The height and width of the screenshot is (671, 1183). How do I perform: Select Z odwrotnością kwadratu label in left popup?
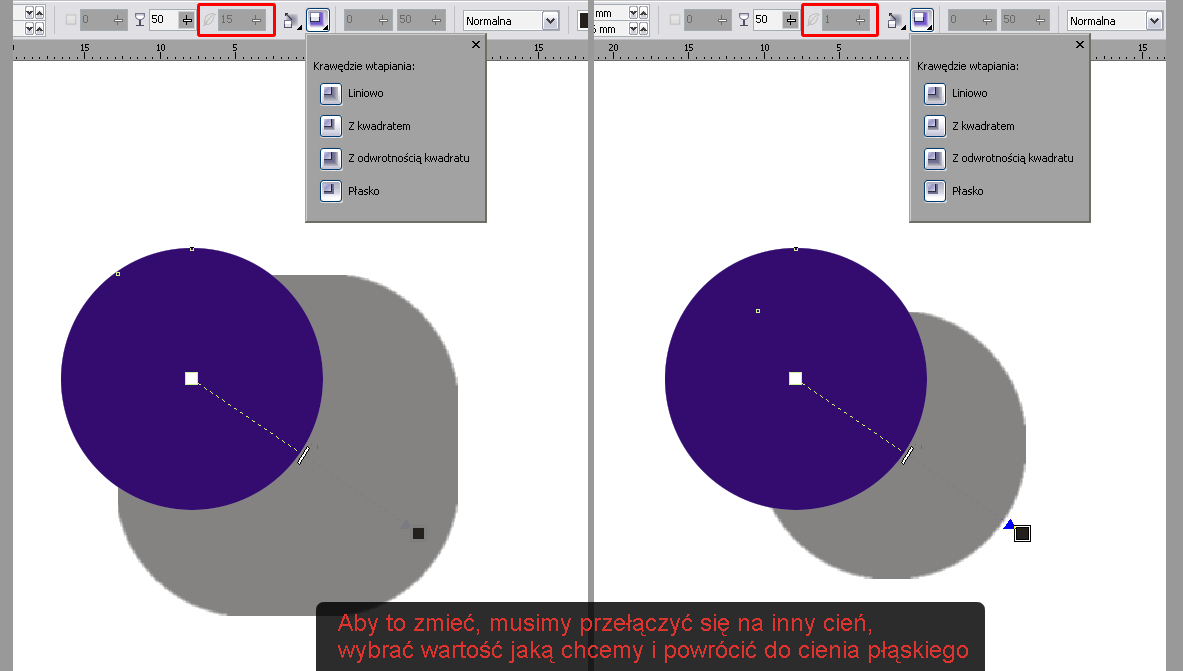[x=408, y=158]
